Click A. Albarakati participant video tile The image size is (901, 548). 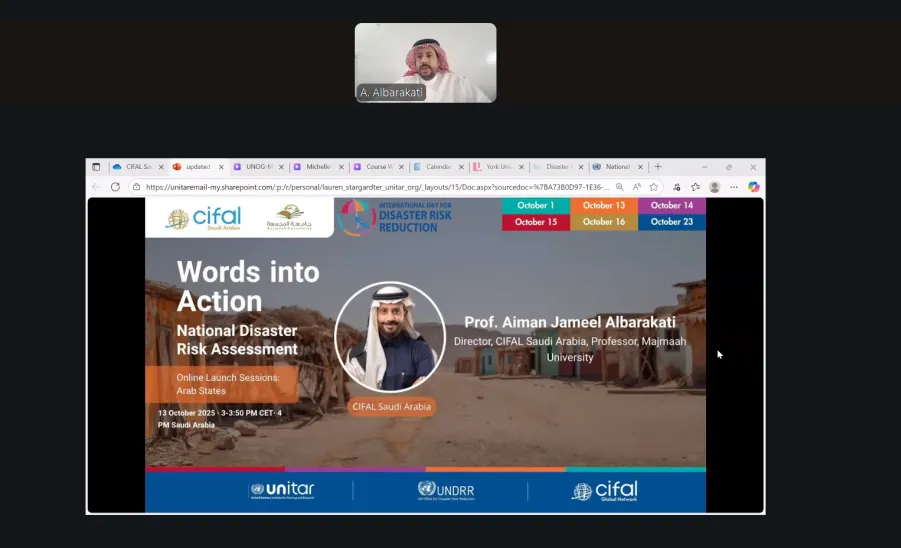point(425,63)
